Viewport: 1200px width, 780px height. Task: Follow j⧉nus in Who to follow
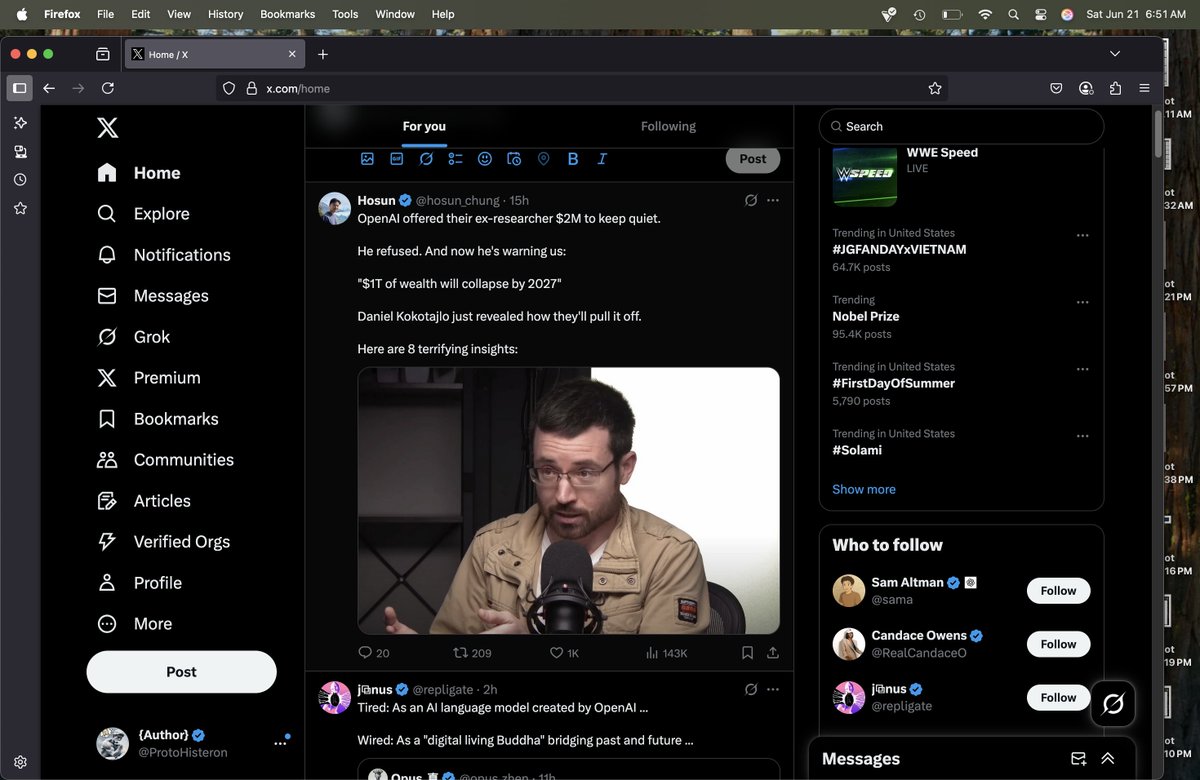point(1058,698)
